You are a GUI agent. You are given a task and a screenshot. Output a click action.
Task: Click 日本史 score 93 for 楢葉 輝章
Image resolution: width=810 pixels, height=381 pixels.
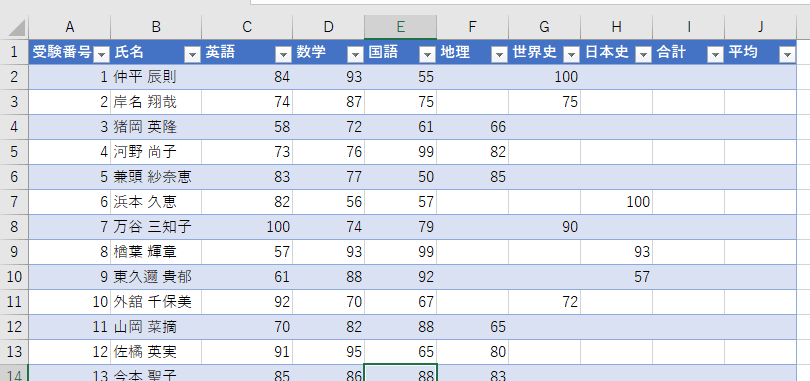point(616,252)
